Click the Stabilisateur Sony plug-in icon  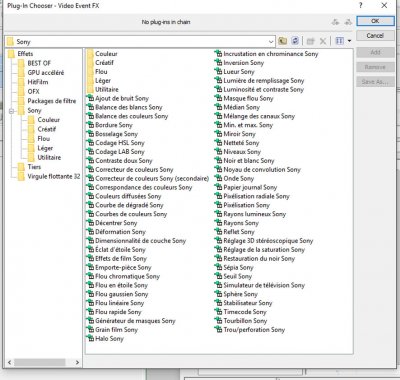219,303
